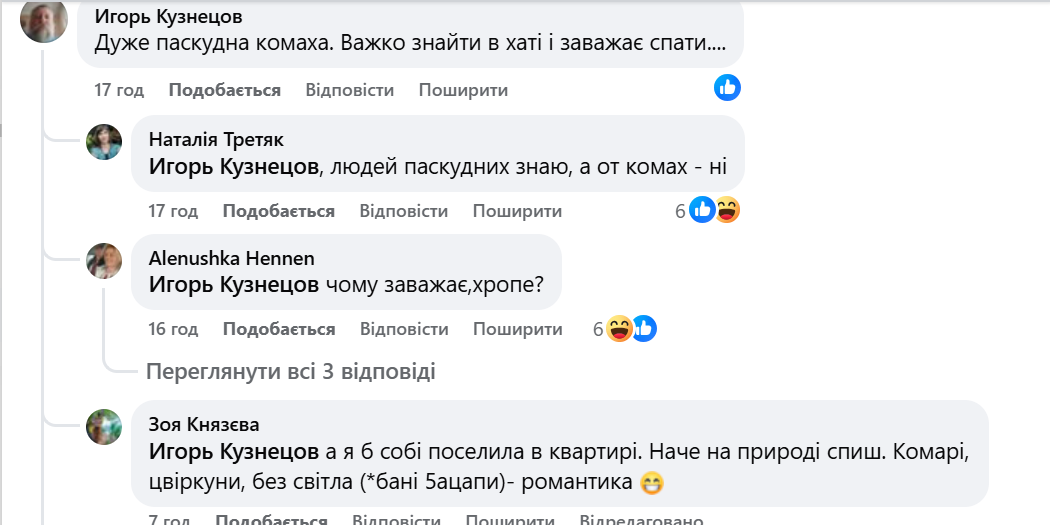Viewport: 1050px width, 525px height.
Task: Reply to Игорь Кузнецов's comment
Action: click(x=350, y=90)
